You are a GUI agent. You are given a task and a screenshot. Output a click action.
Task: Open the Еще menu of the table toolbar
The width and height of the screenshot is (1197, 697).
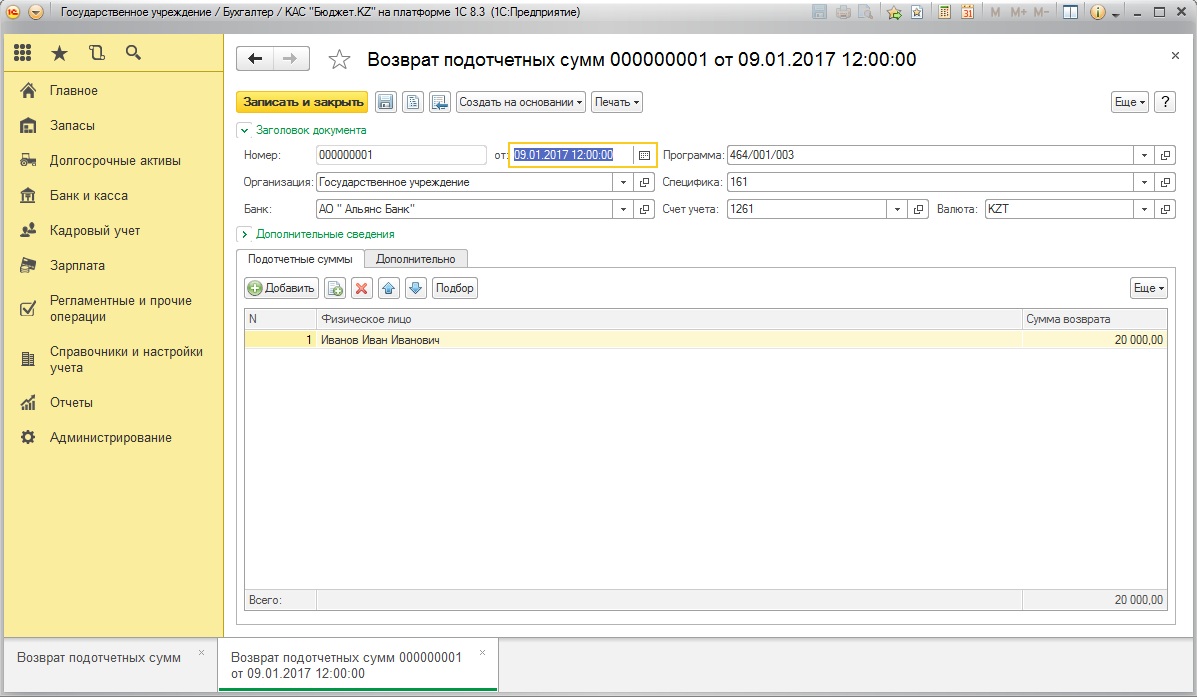click(1149, 288)
